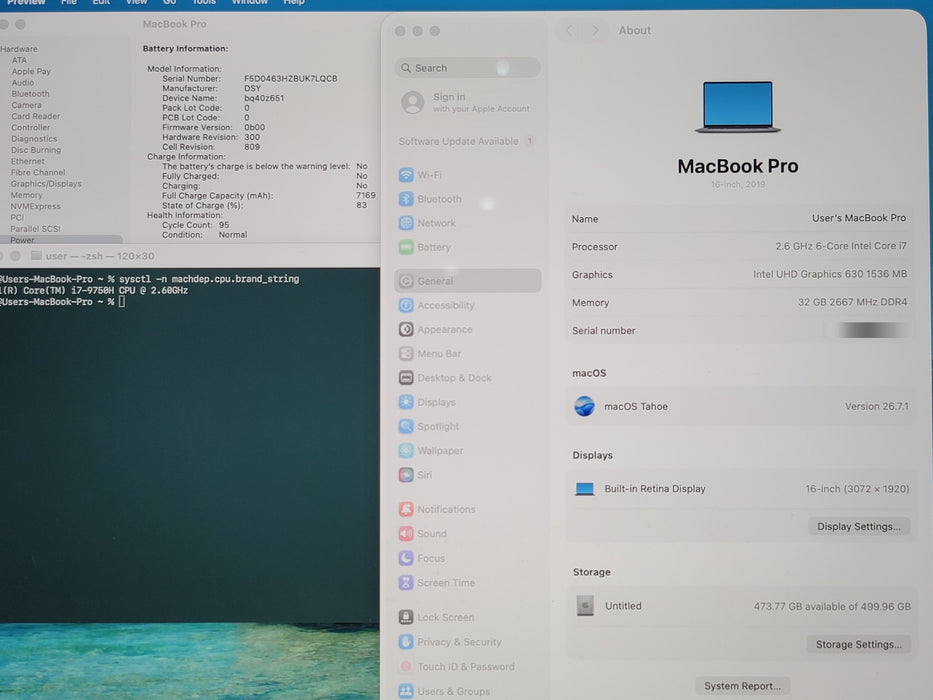Click the Notifications bell icon
This screenshot has width=933, height=700.
pos(406,510)
